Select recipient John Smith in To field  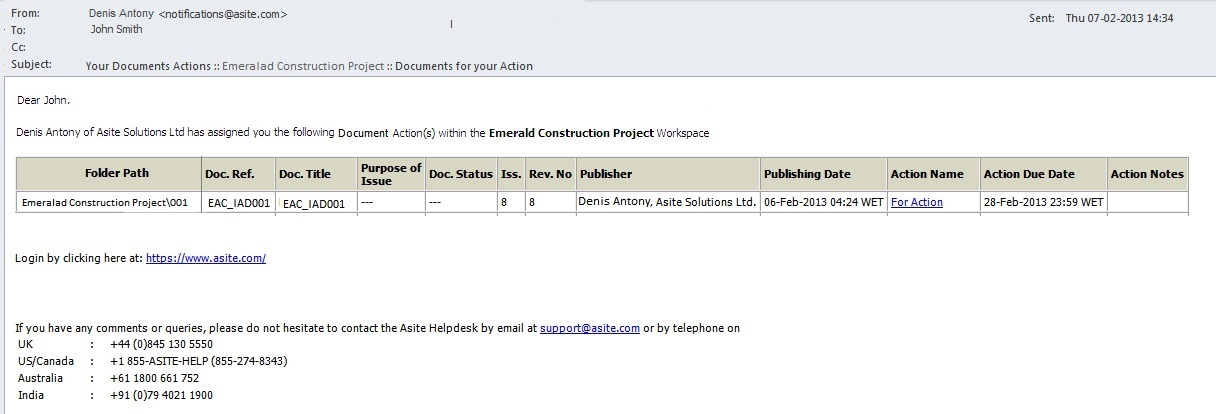(x=116, y=29)
